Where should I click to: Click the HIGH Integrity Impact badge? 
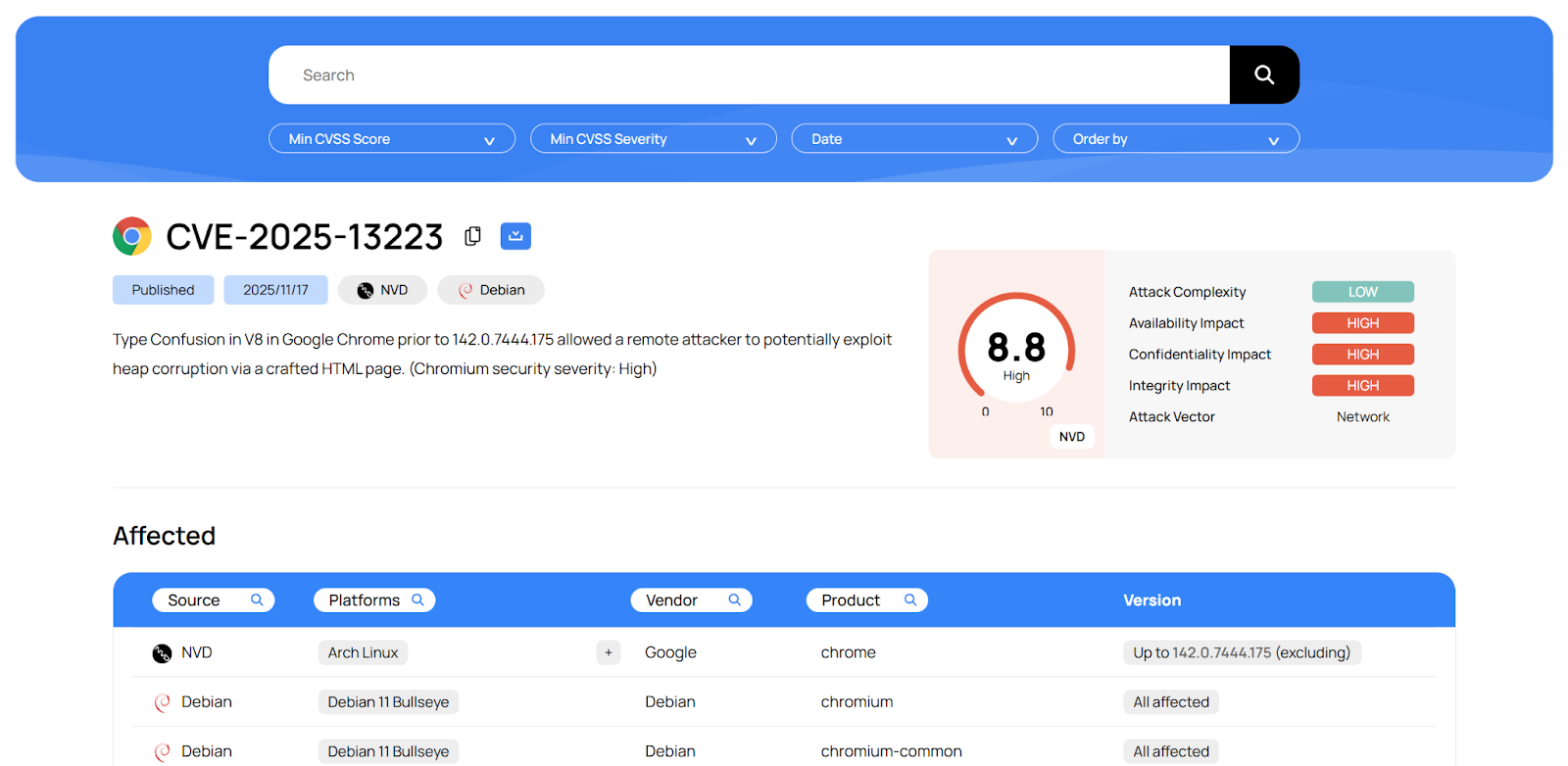tap(1363, 386)
